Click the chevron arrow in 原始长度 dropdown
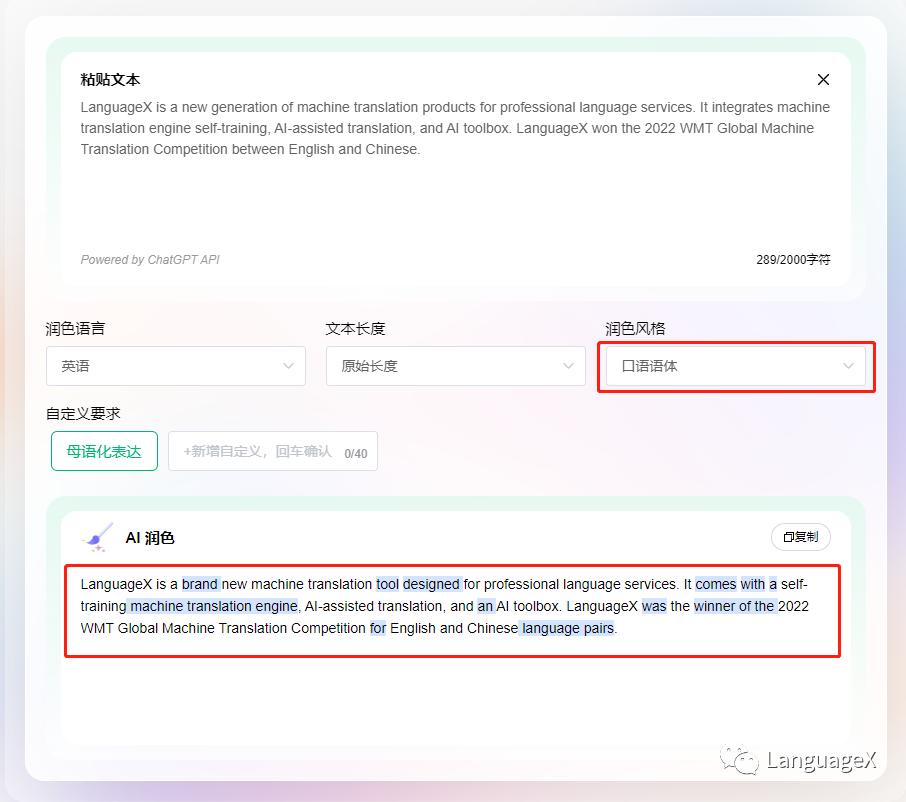The width and height of the screenshot is (906, 802). (569, 366)
